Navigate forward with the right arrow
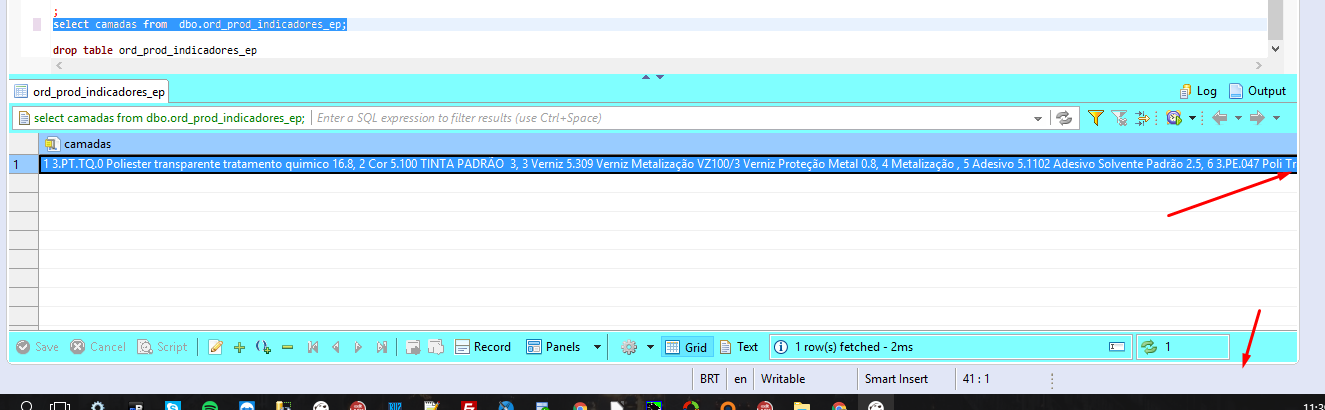This screenshot has height=410, width=1325. click(x=1257, y=118)
